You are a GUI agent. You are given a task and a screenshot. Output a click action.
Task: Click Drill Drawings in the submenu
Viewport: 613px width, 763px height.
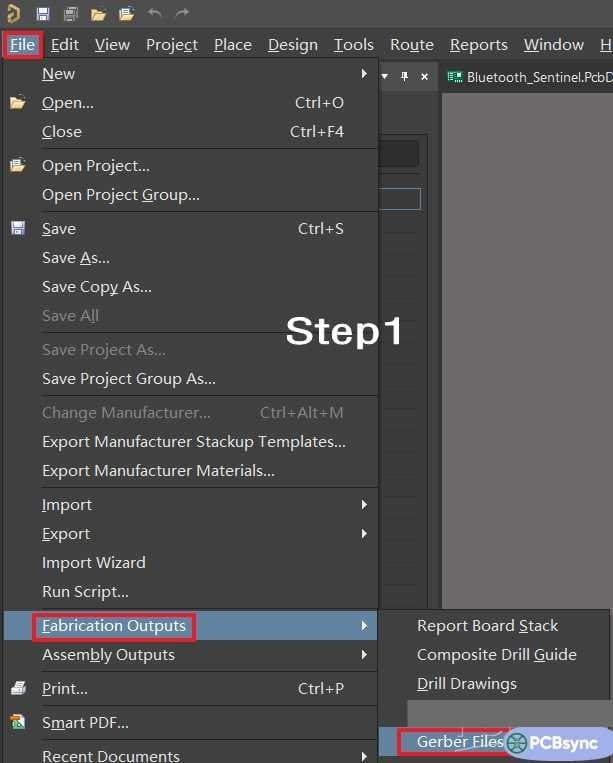[467, 684]
